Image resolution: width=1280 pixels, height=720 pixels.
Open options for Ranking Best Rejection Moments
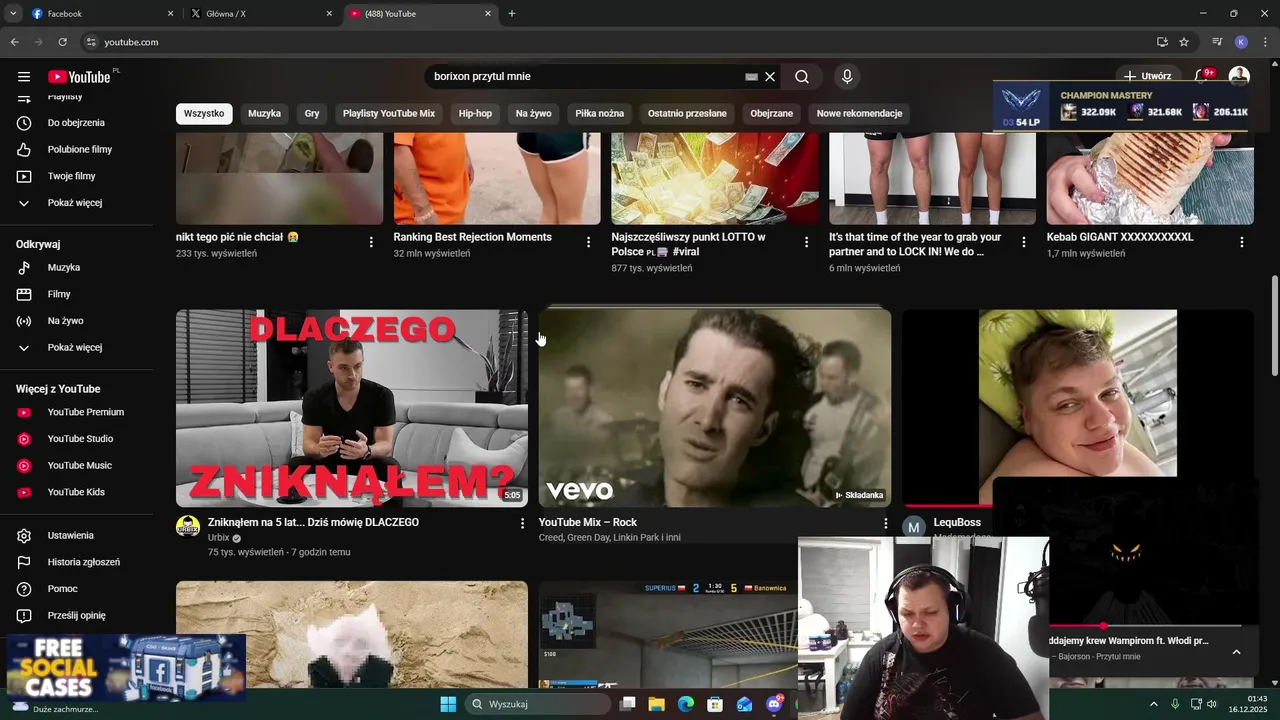pyautogui.click(x=588, y=242)
